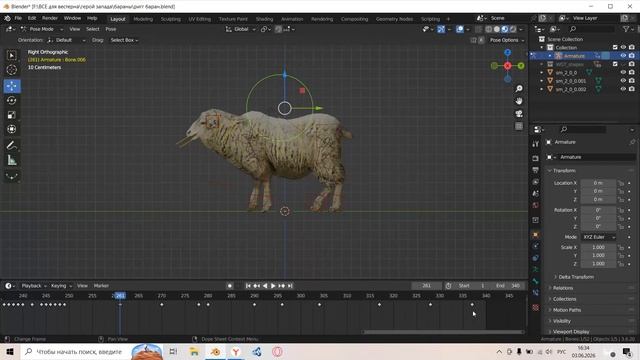
Task: Toggle visibility eye of sm_2_0_0
Action: click(x=623, y=72)
